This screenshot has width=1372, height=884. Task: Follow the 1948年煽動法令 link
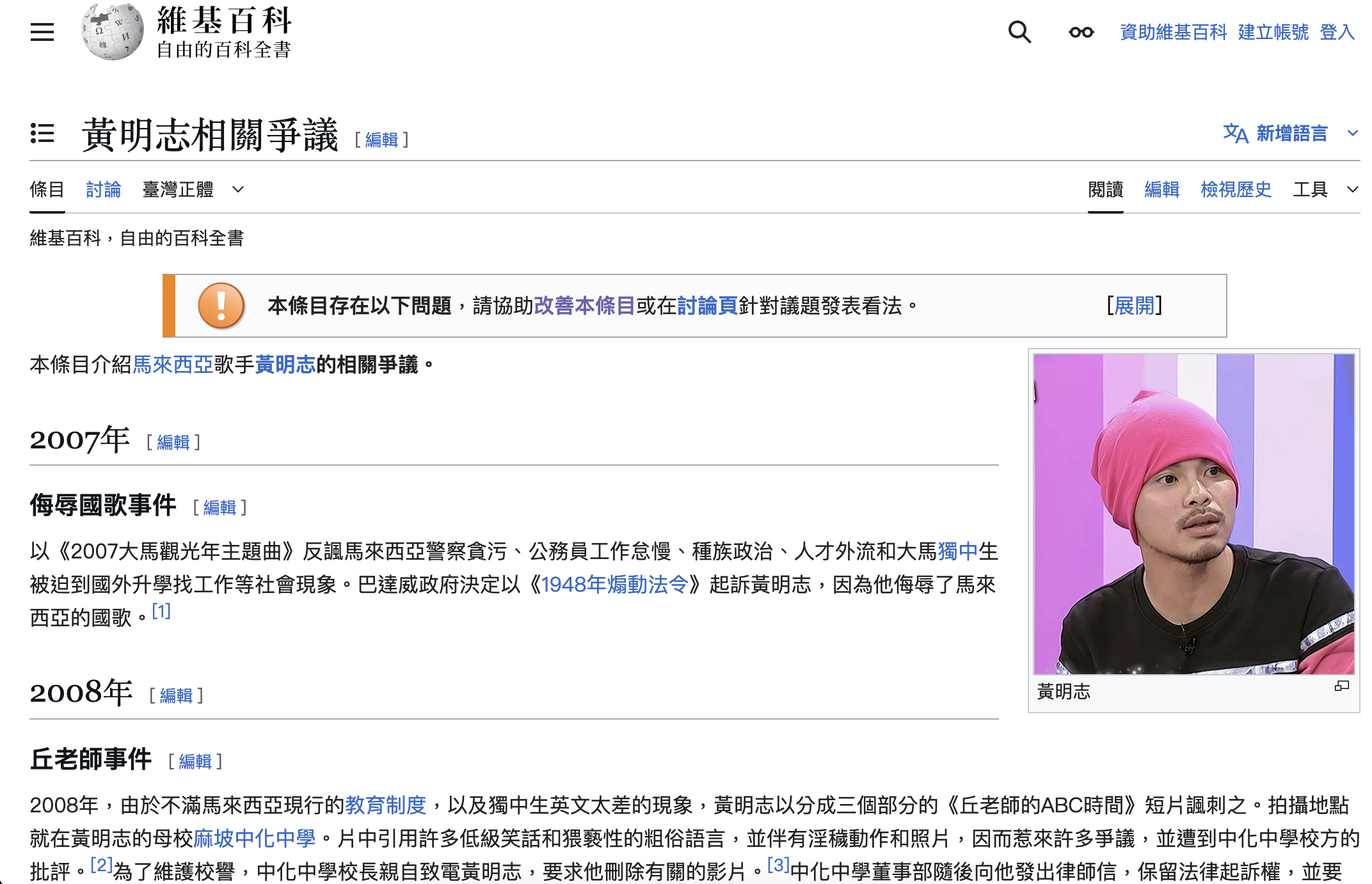click(614, 585)
